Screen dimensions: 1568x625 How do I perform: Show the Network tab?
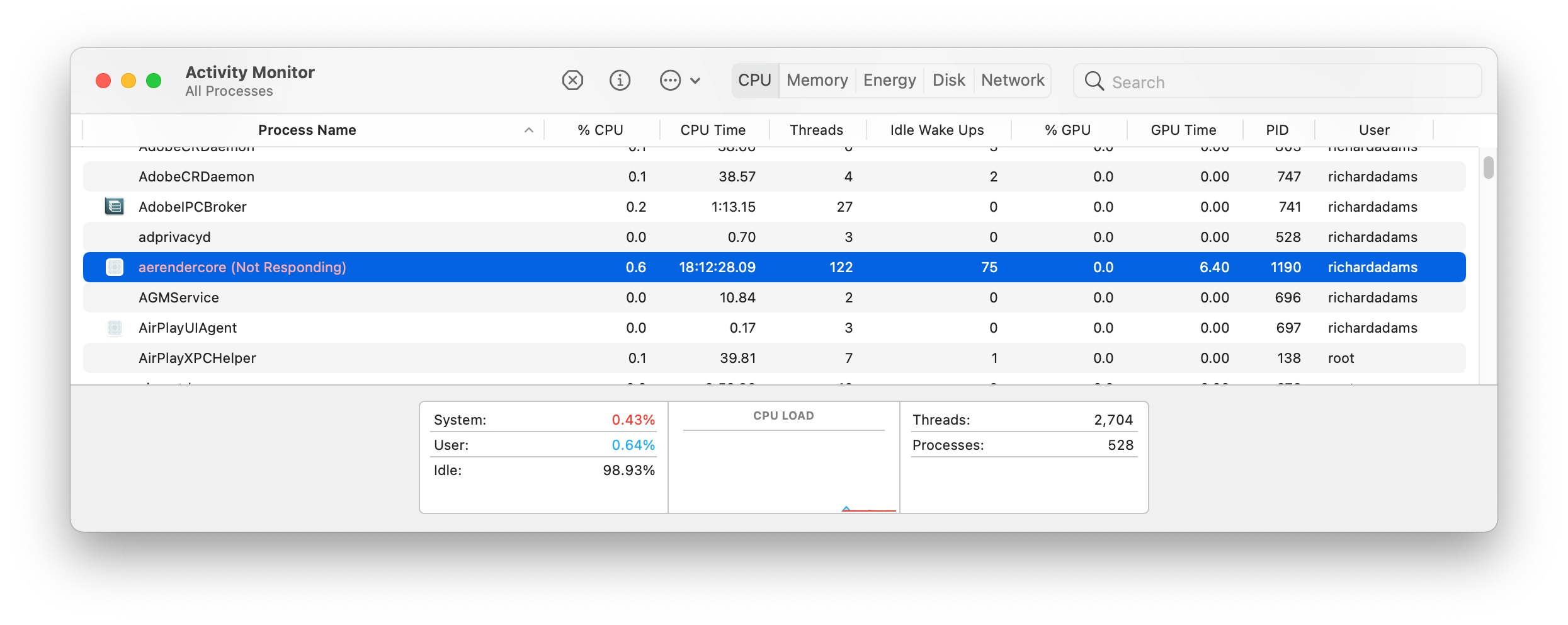coord(1013,81)
